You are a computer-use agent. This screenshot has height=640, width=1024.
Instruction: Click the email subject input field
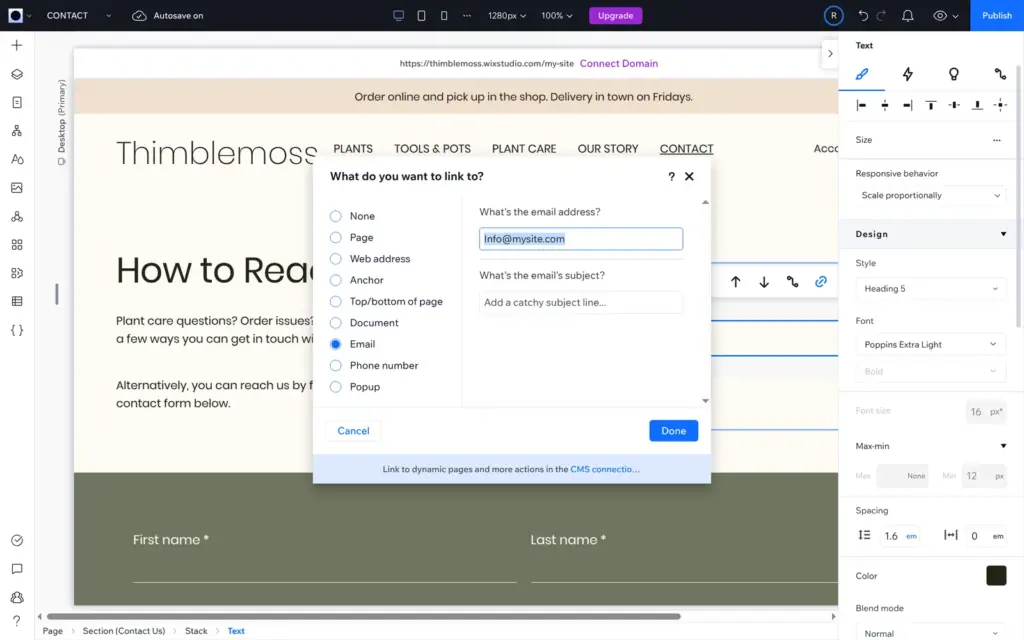point(581,302)
